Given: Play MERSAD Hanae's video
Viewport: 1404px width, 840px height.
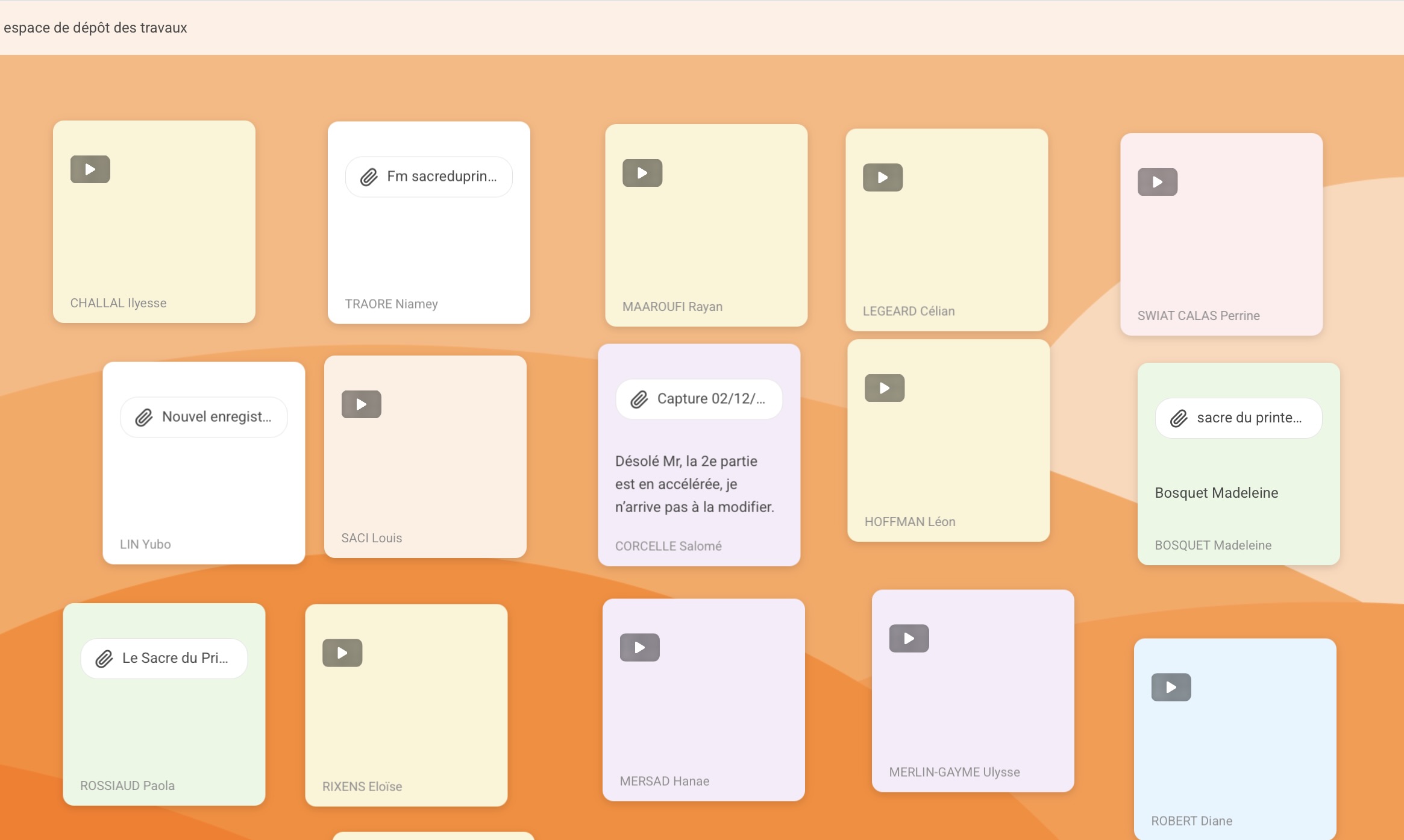Looking at the screenshot, I should click(x=640, y=648).
